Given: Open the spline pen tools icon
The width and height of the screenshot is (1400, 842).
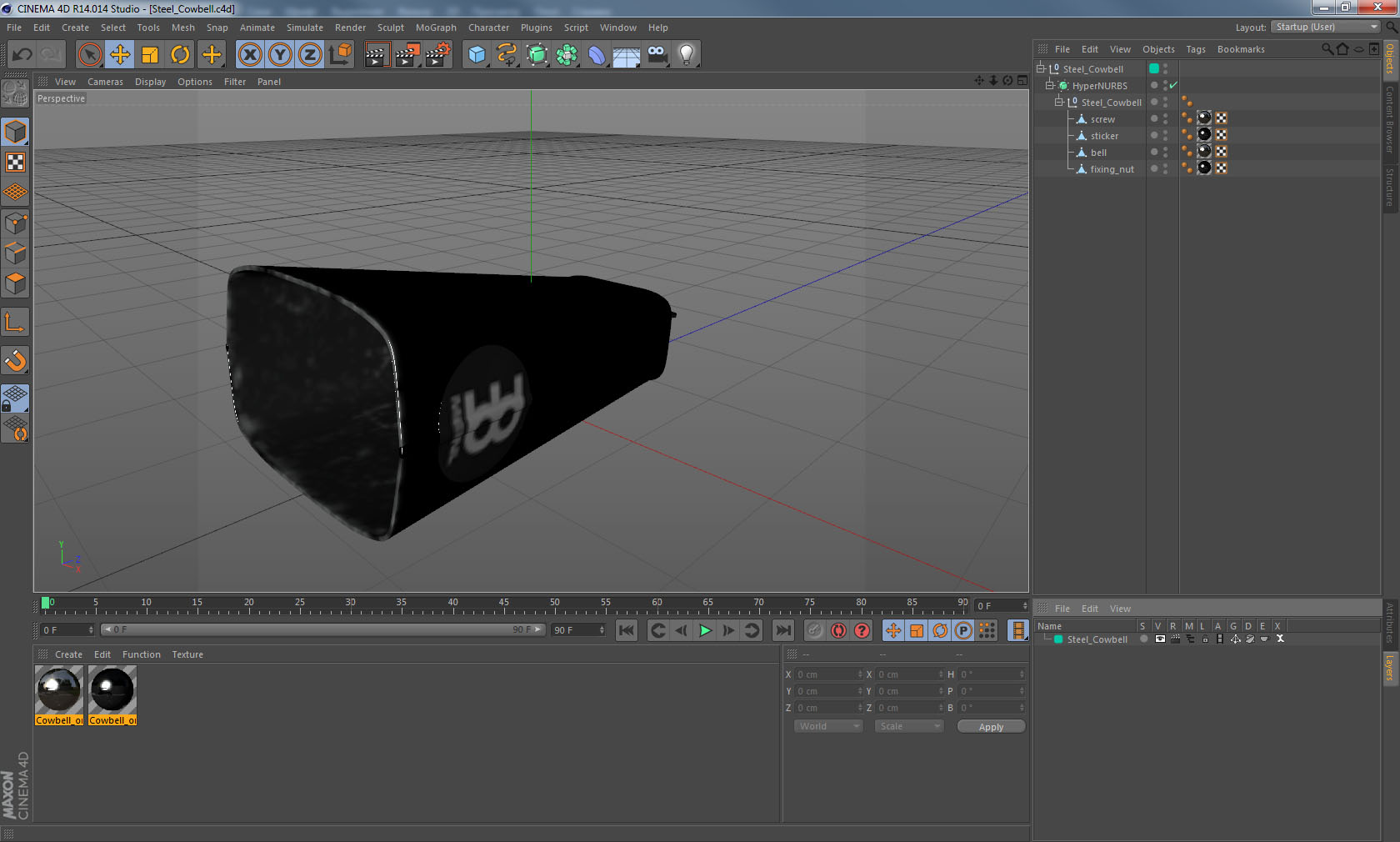Looking at the screenshot, I should coord(507,55).
